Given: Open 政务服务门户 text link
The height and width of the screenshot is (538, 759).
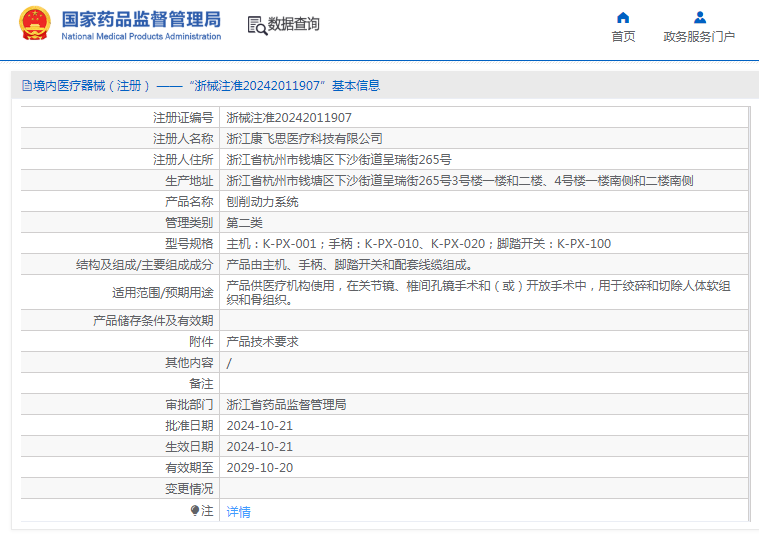Looking at the screenshot, I should (x=699, y=37).
